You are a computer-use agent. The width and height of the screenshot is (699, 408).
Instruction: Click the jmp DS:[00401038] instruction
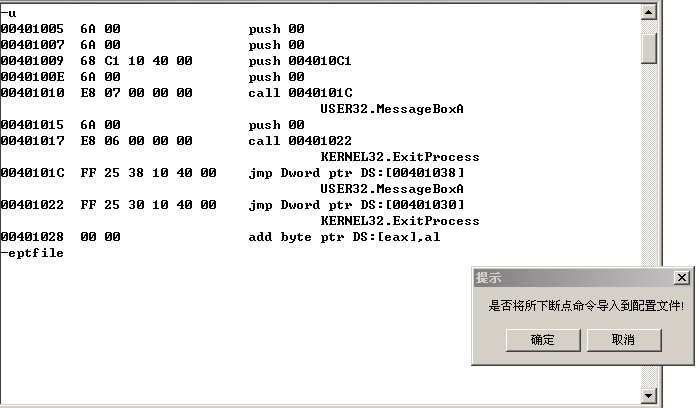coord(357,173)
